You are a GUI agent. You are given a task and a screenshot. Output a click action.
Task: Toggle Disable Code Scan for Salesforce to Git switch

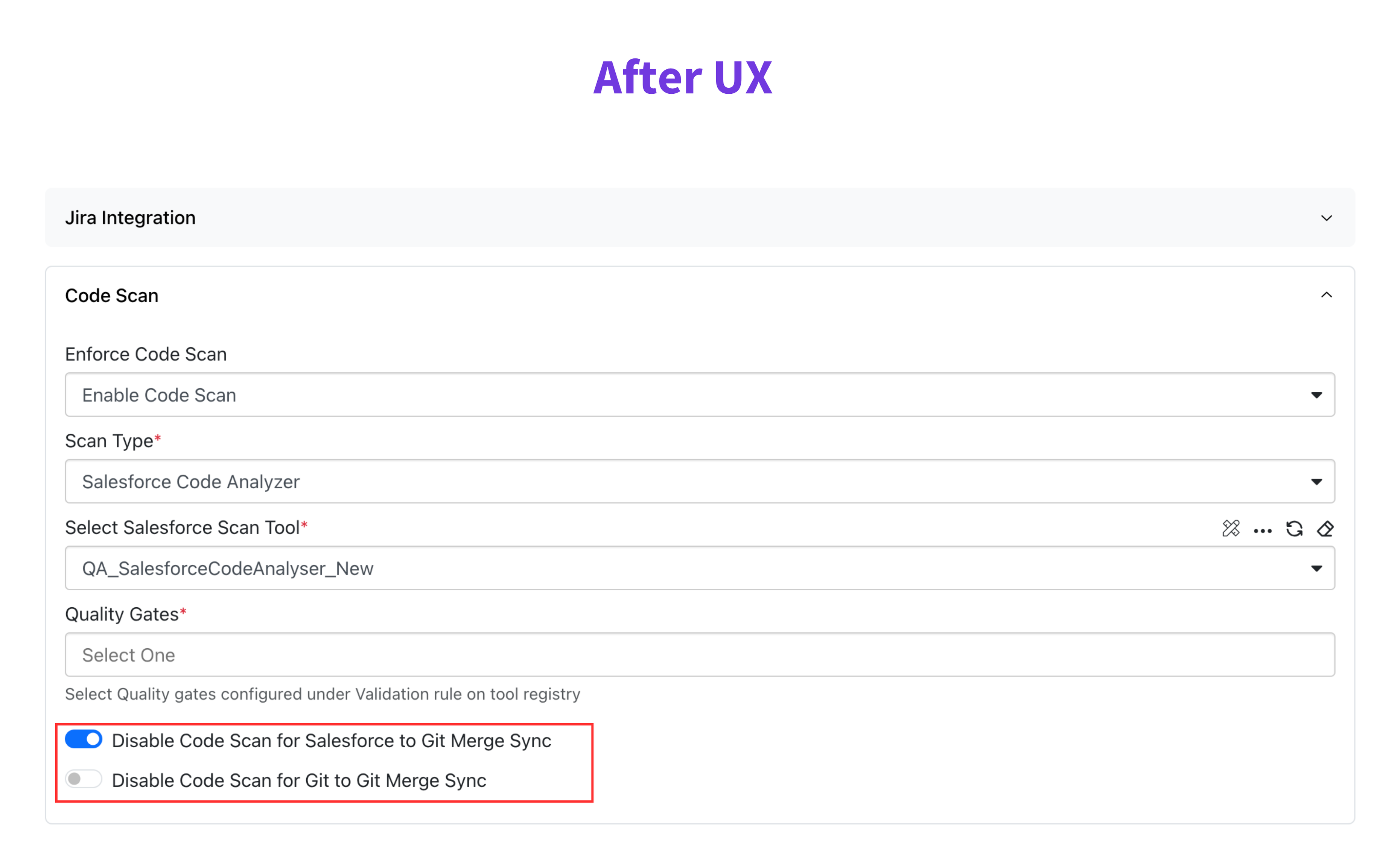pos(84,739)
